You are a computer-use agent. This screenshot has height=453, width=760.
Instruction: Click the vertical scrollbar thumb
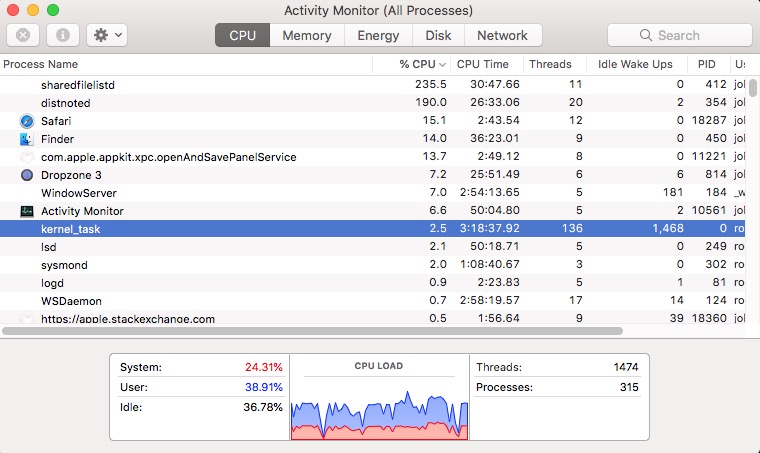753,88
